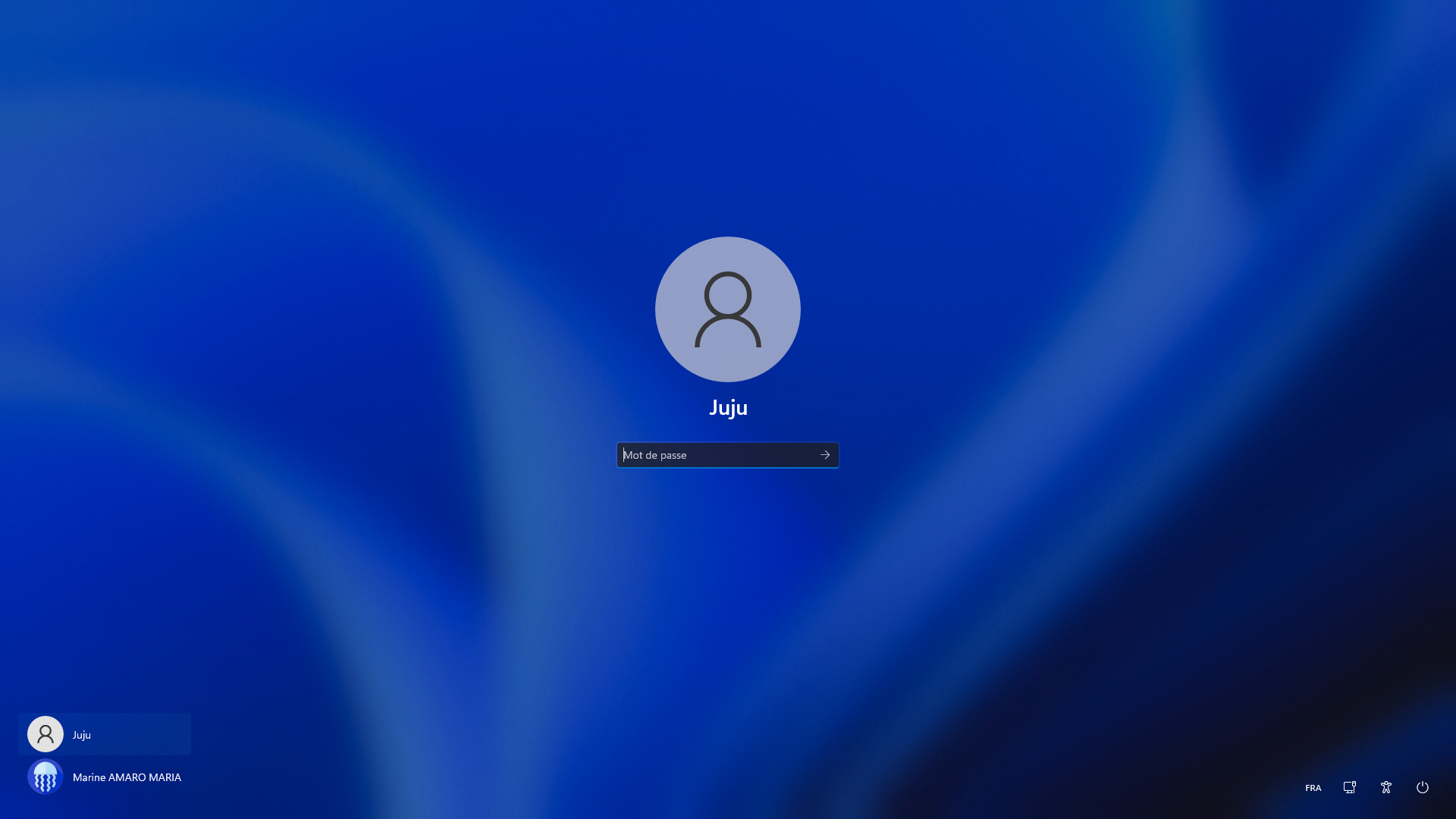Click Juju's large profile picture
The image size is (1456, 819).
728,309
